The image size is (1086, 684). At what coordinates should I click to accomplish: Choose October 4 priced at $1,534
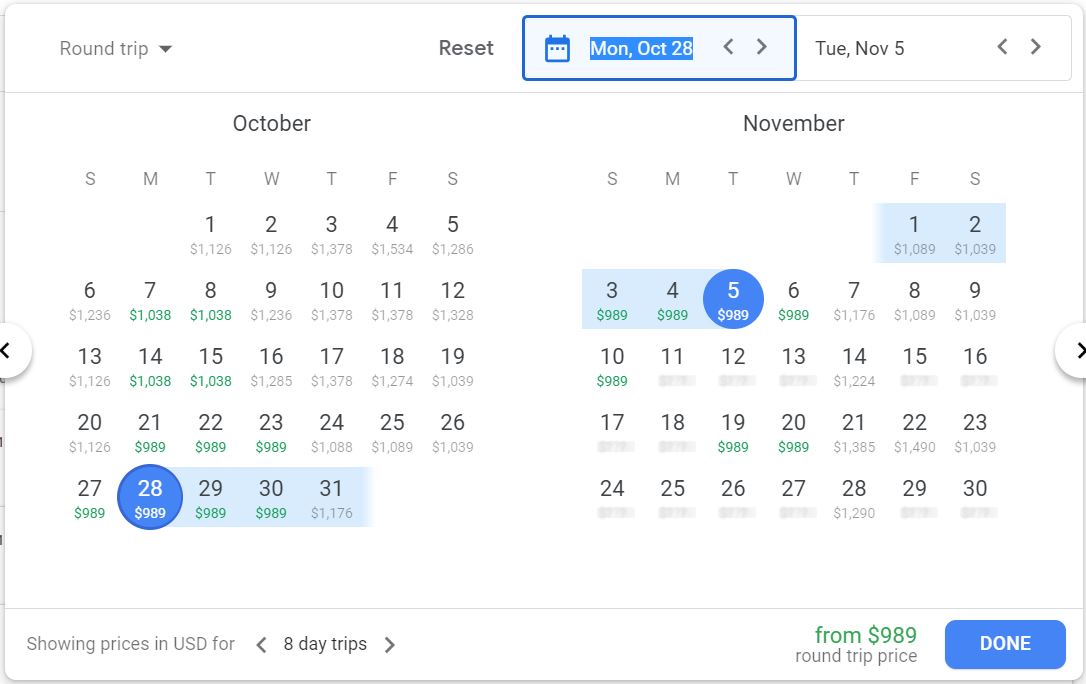392,234
